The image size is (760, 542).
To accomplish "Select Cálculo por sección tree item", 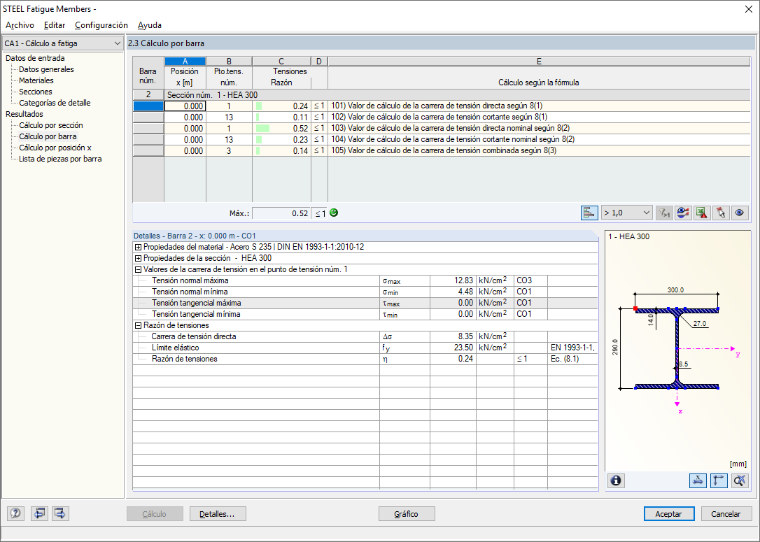I will [51, 125].
